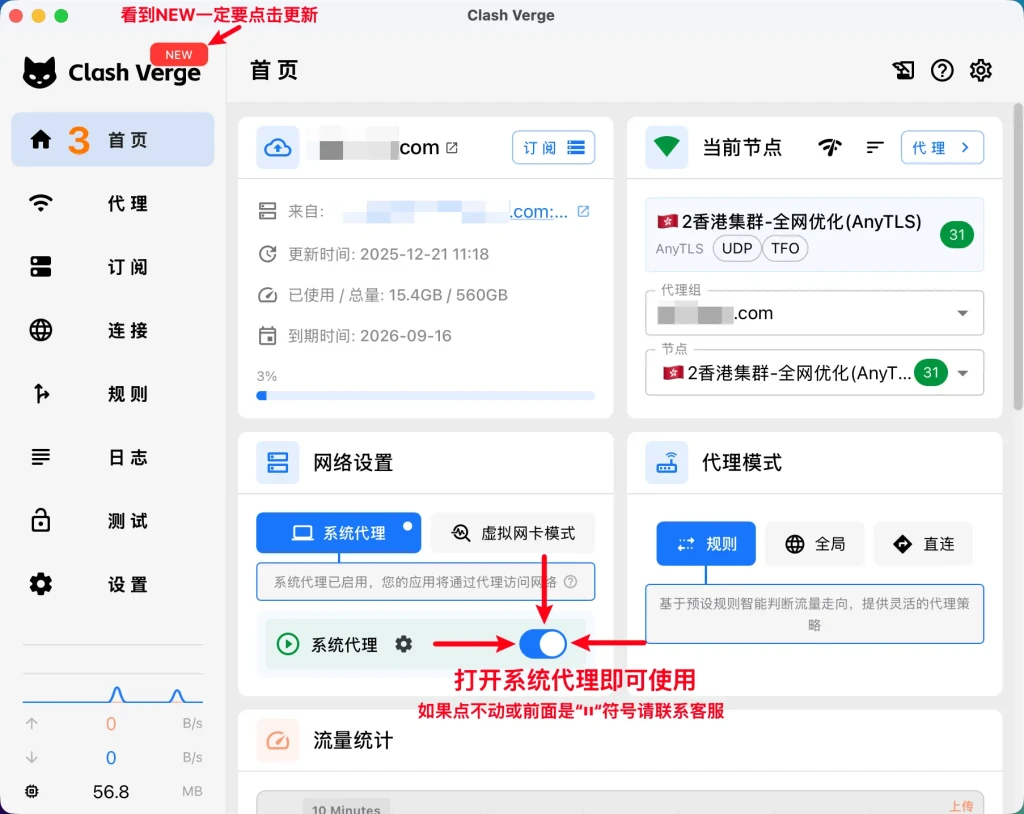
Task: Click the 订阅 button on profile card
Action: point(553,148)
